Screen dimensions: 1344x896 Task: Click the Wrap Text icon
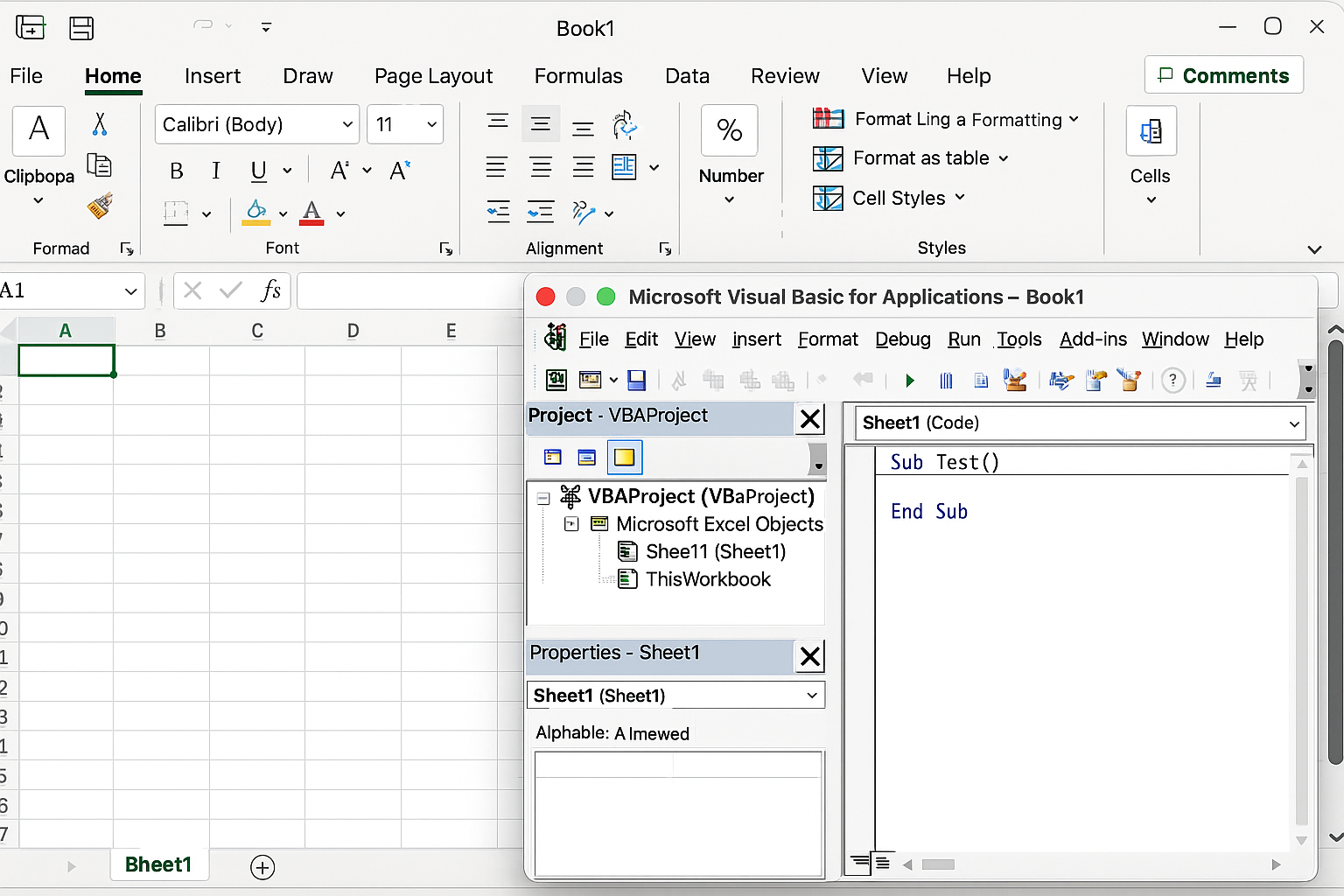click(x=625, y=125)
